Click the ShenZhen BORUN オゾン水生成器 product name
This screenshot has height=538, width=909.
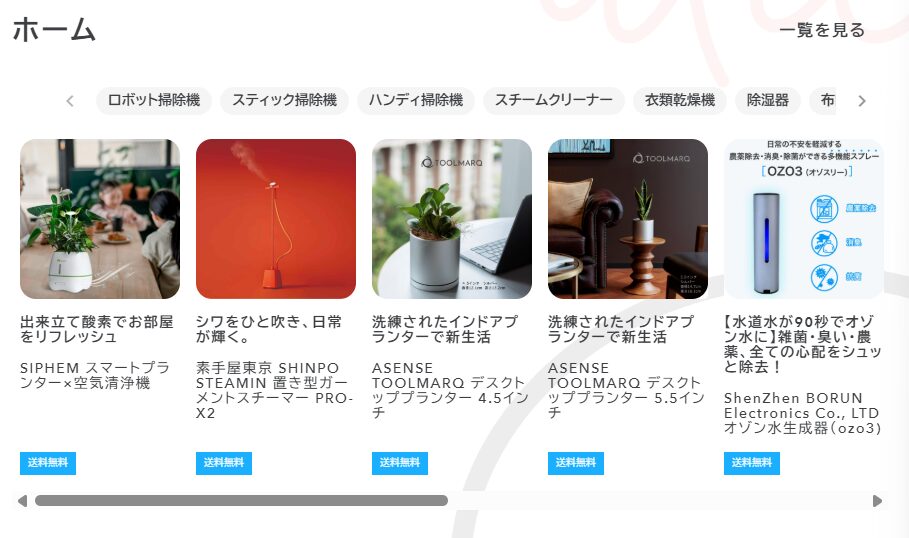pos(802,413)
